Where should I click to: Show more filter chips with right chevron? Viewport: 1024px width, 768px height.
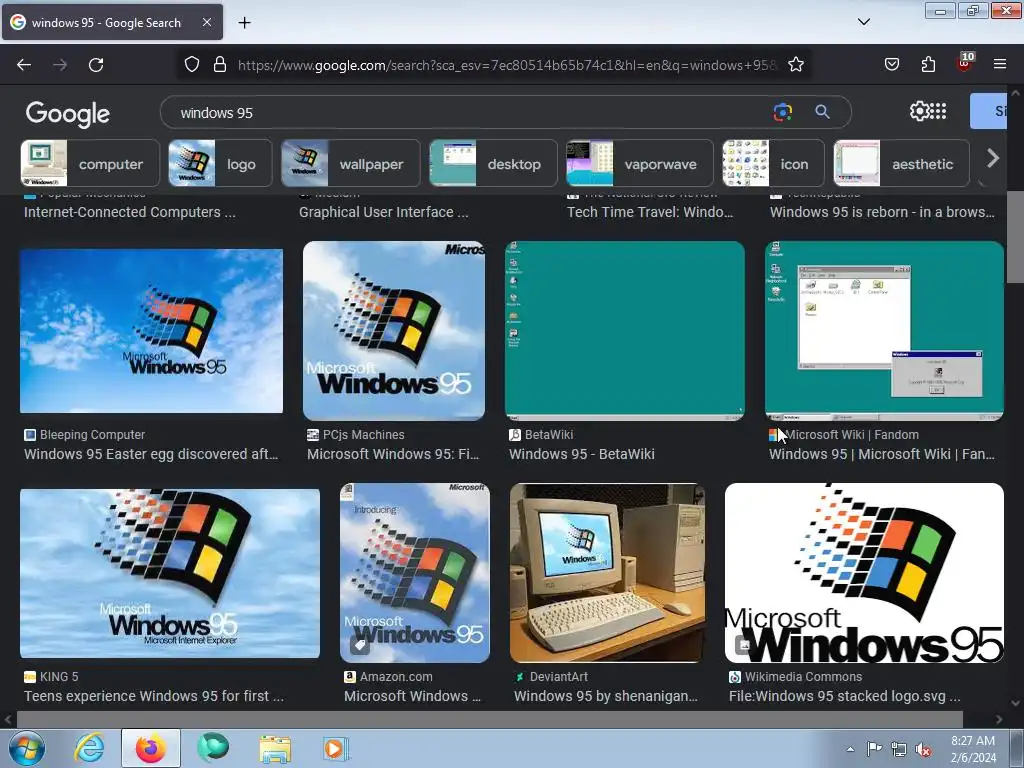point(993,158)
